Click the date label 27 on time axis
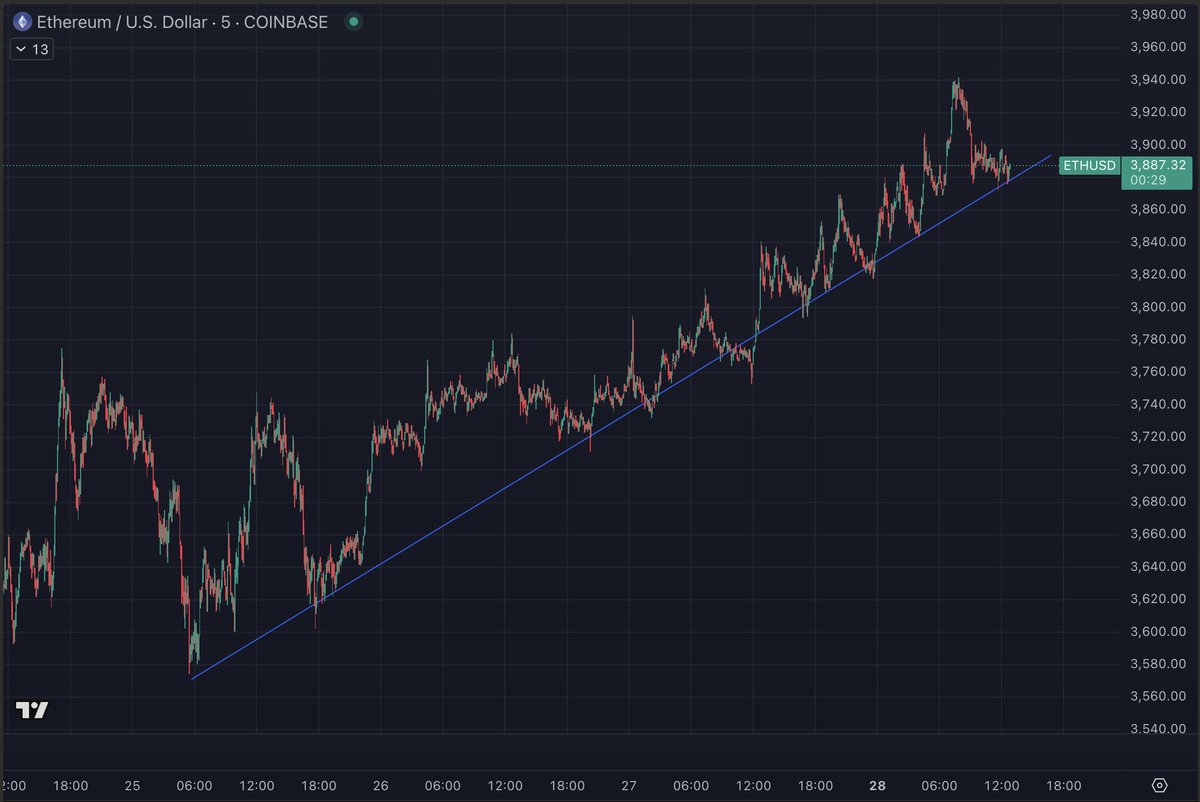Viewport: 1200px width, 802px height. coord(629,785)
